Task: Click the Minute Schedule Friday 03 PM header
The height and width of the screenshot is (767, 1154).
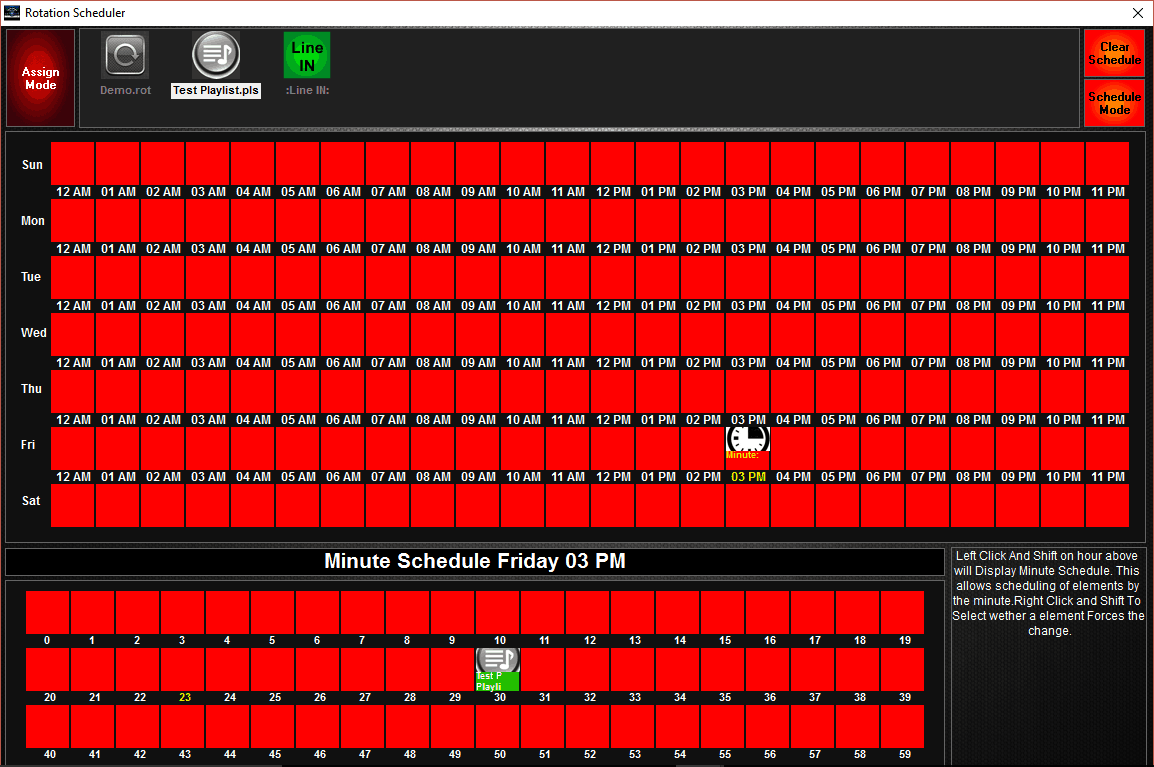Action: point(475,561)
